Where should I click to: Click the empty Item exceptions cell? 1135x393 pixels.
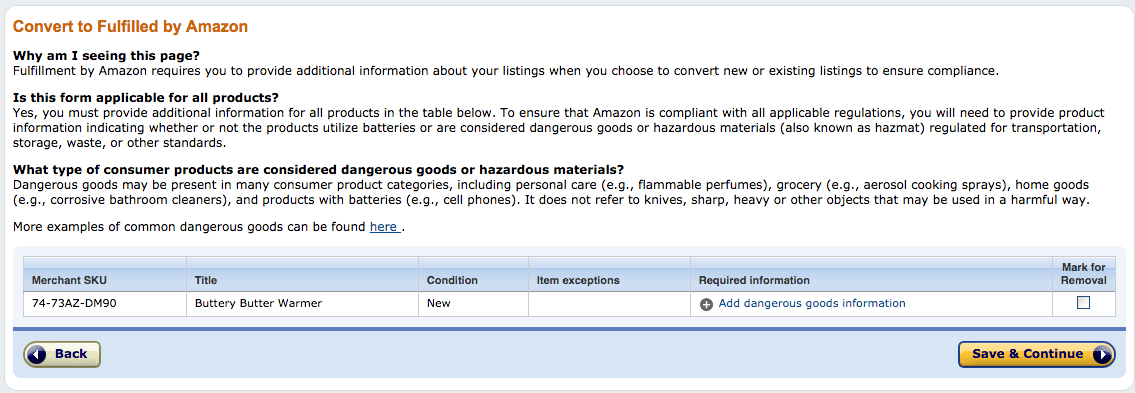pos(609,304)
